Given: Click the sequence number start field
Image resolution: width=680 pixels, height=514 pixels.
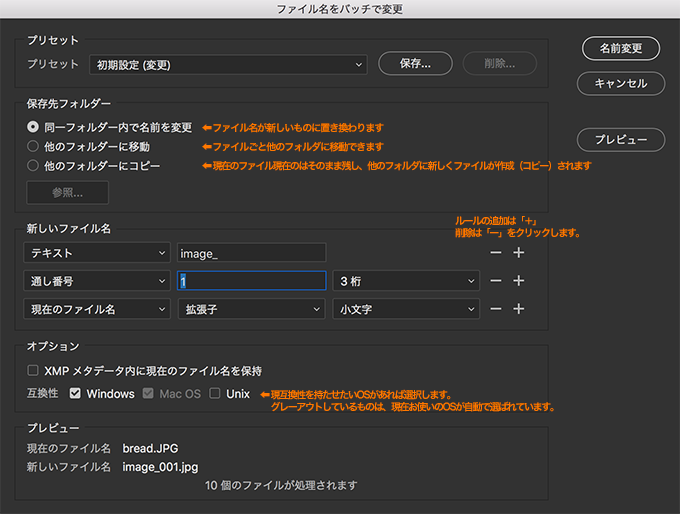Looking at the screenshot, I should pos(252,281).
